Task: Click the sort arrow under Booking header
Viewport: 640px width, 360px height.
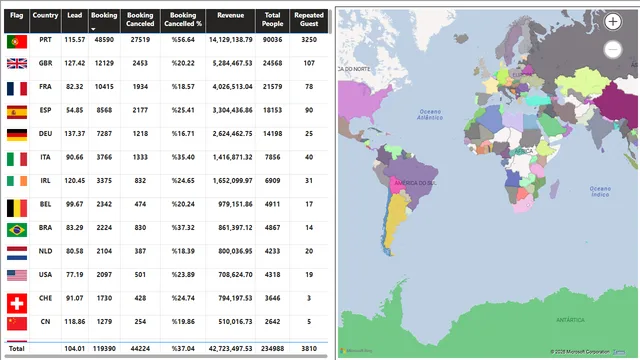Action: pyautogui.click(x=93, y=29)
